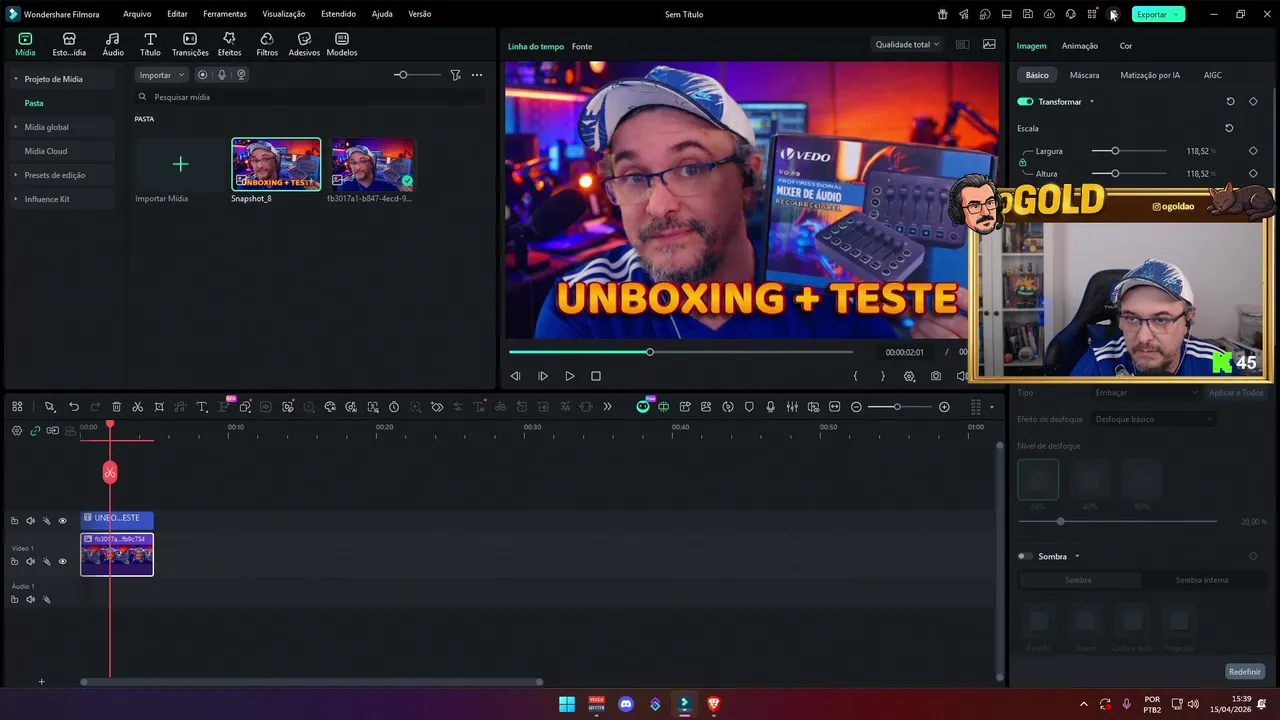1280x720 pixels.
Task: Mute the Vídeo 1 track
Action: pyautogui.click(x=30, y=561)
